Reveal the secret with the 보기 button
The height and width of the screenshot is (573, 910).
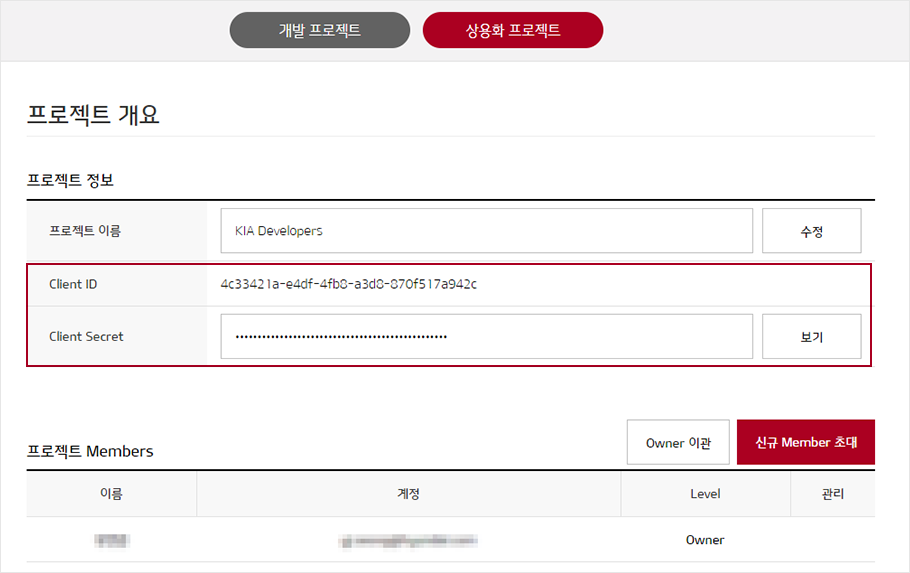pos(811,337)
